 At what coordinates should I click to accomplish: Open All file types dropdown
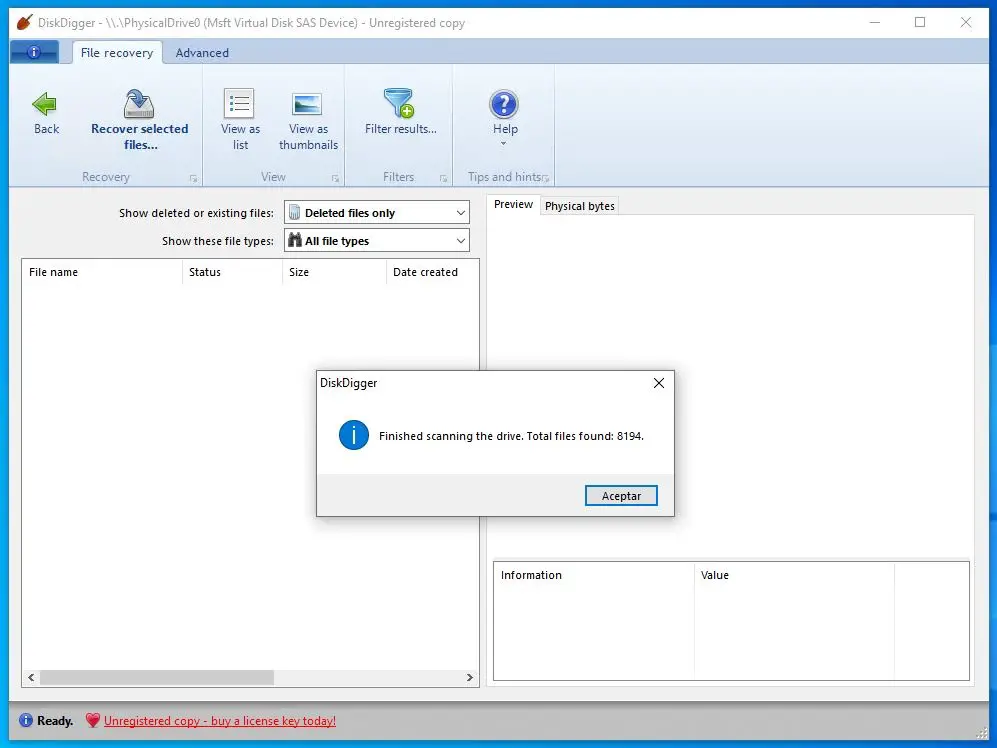click(x=376, y=240)
